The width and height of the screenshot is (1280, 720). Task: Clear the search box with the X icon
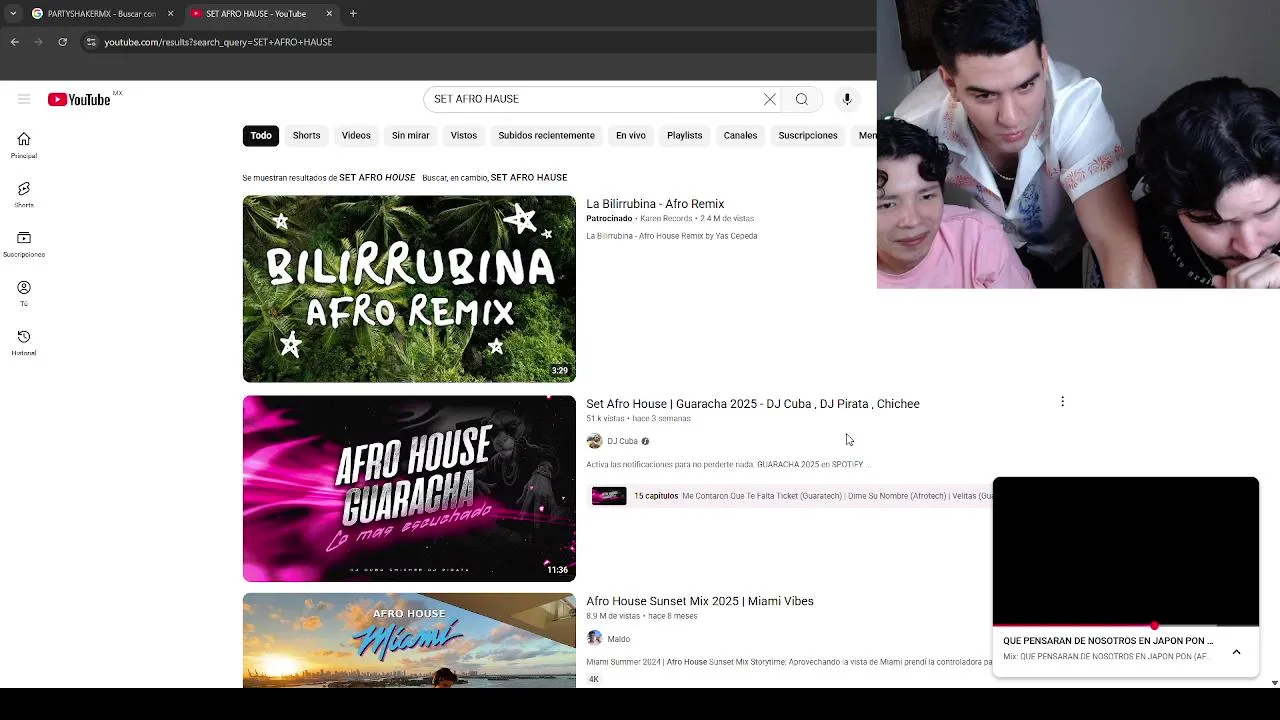[x=770, y=99]
